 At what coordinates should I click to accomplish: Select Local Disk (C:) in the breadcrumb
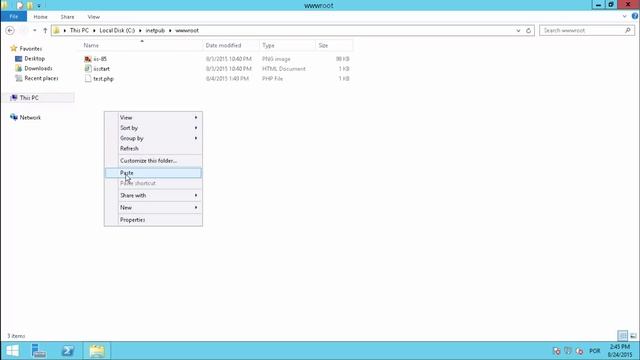(117, 31)
